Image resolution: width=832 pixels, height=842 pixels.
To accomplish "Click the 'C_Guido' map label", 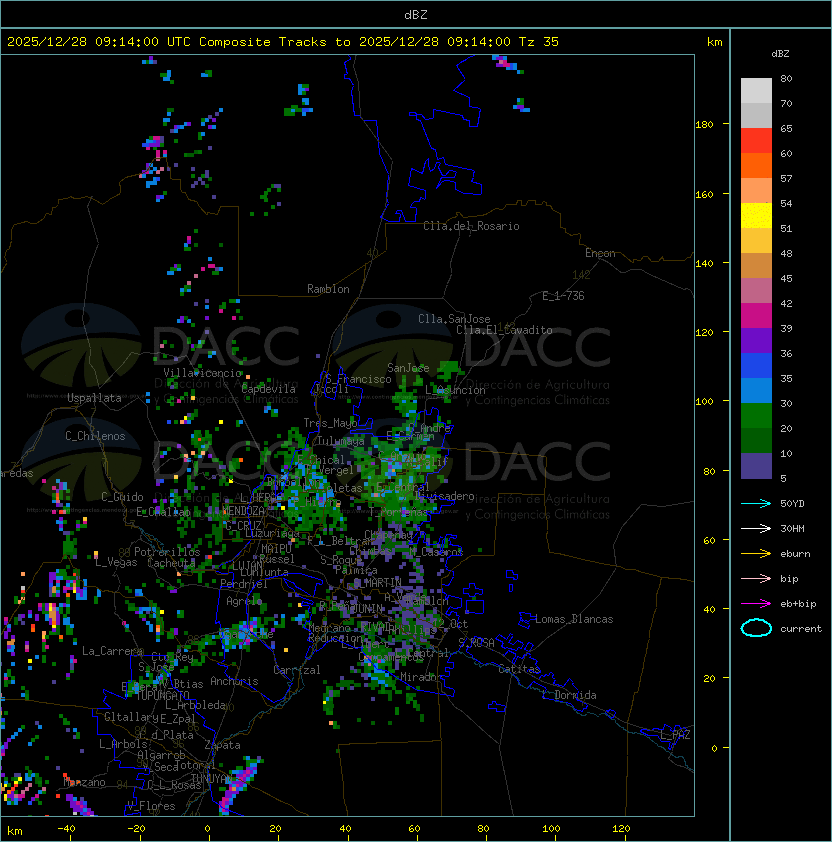I will 122,497.
